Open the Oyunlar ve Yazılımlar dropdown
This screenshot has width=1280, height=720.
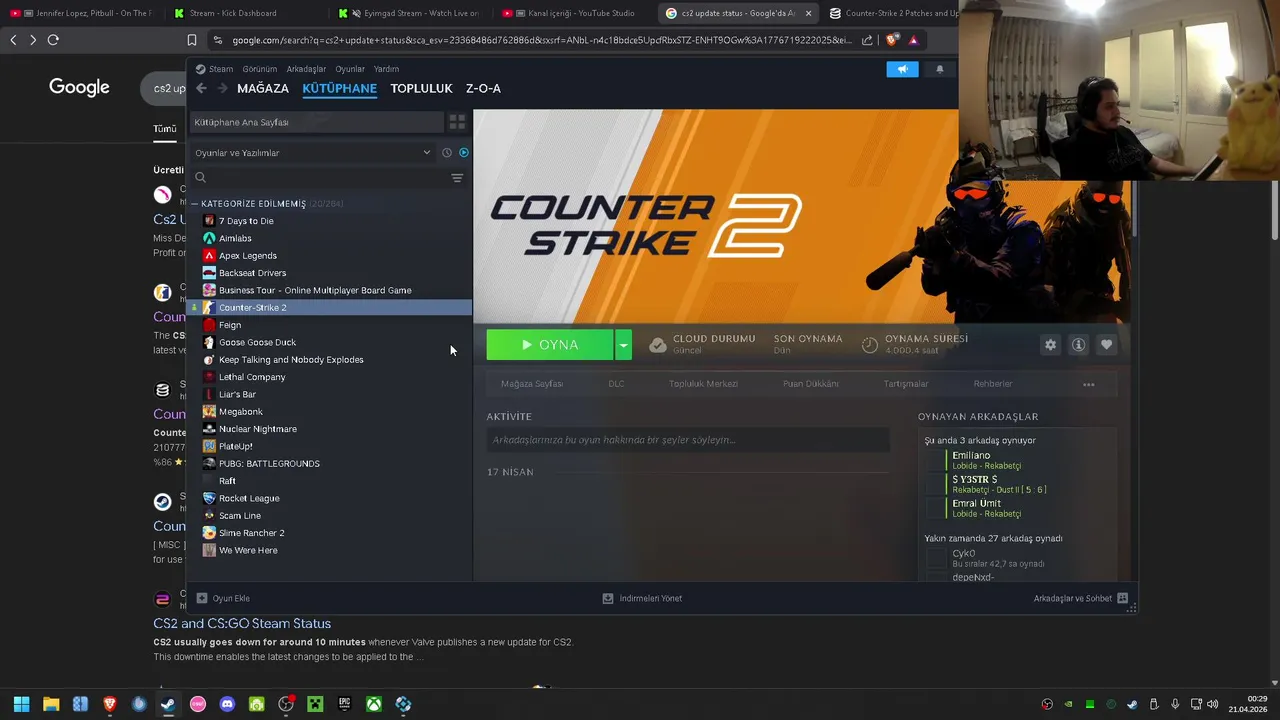click(x=313, y=153)
